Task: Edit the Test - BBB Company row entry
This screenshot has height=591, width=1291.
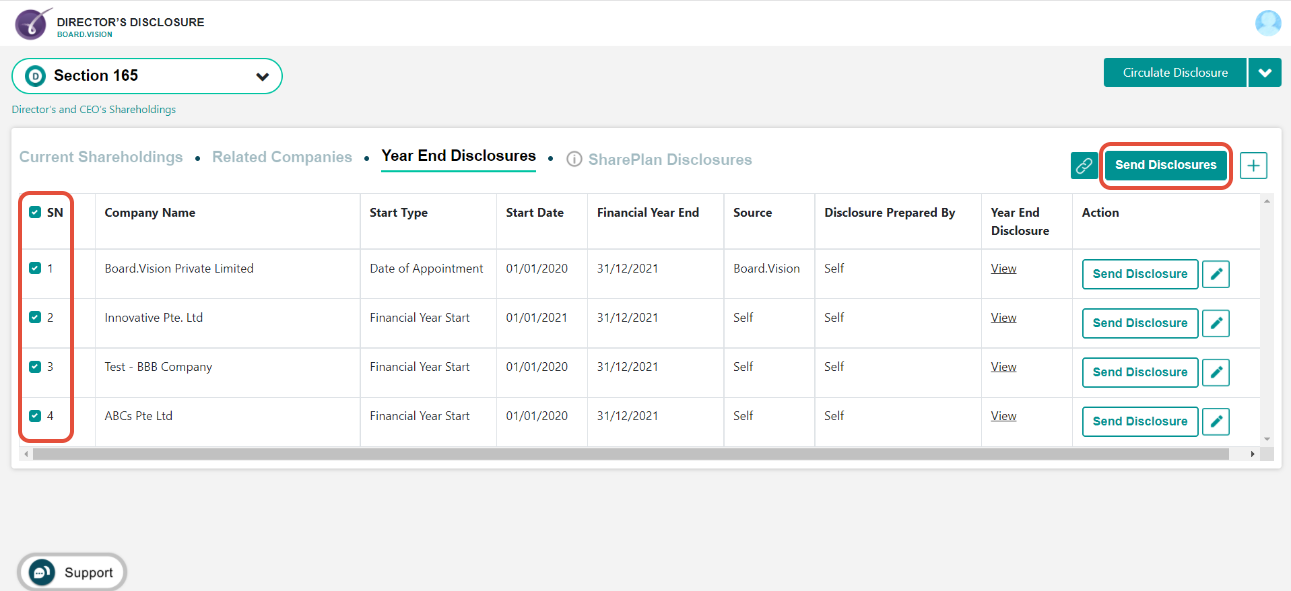Action: point(1215,371)
